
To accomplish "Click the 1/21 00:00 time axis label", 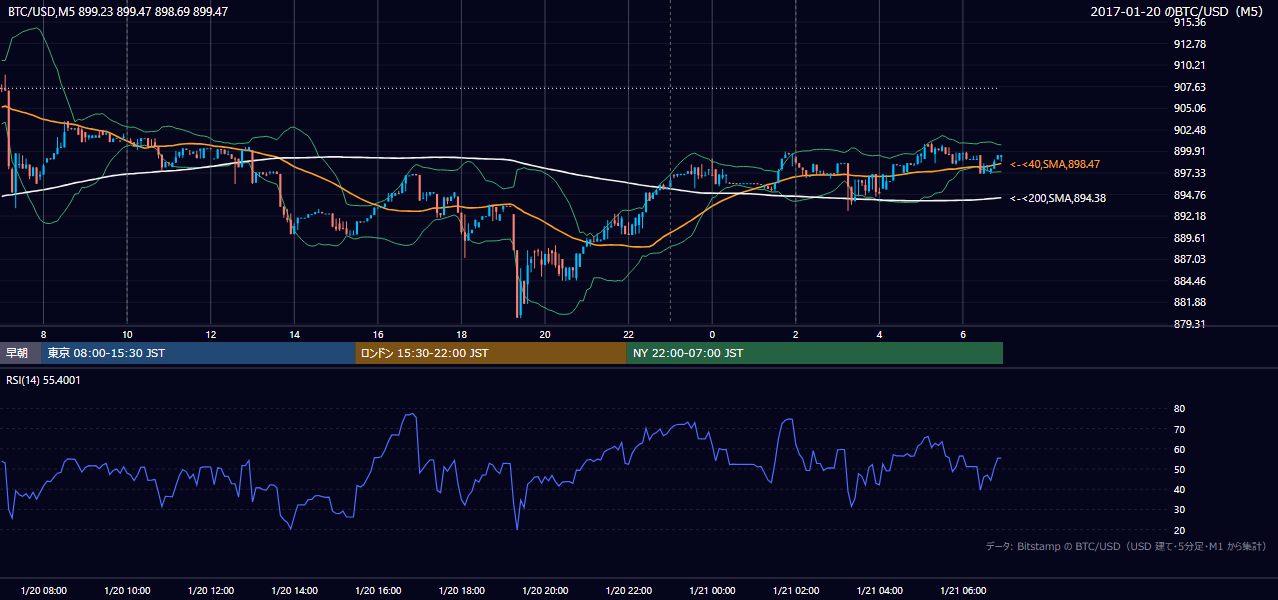I will (x=712, y=591).
